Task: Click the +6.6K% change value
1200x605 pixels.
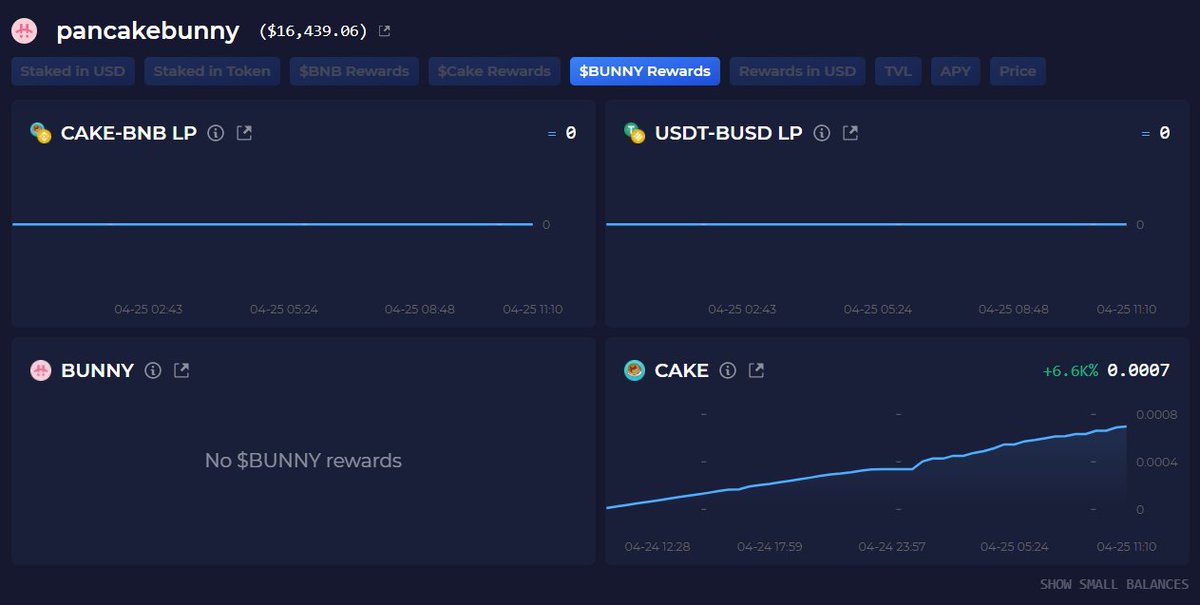Action: [1070, 371]
